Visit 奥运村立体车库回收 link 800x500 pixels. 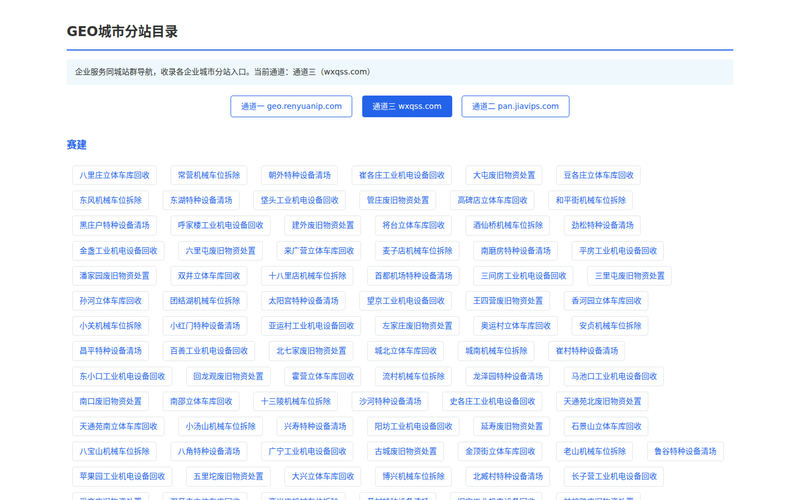515,326
